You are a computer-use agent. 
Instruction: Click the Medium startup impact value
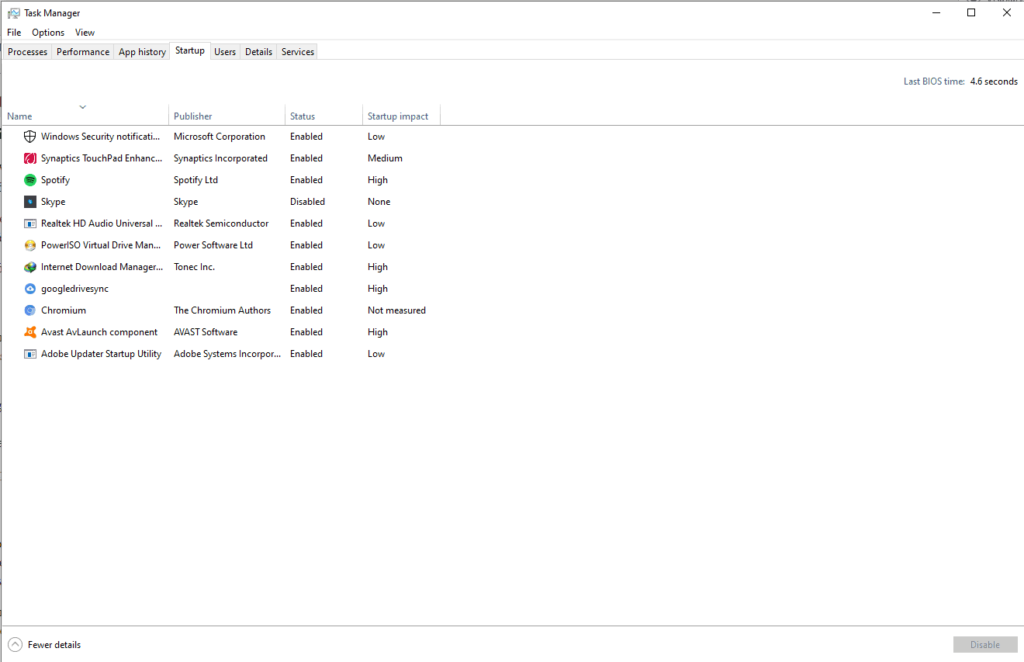pos(385,158)
